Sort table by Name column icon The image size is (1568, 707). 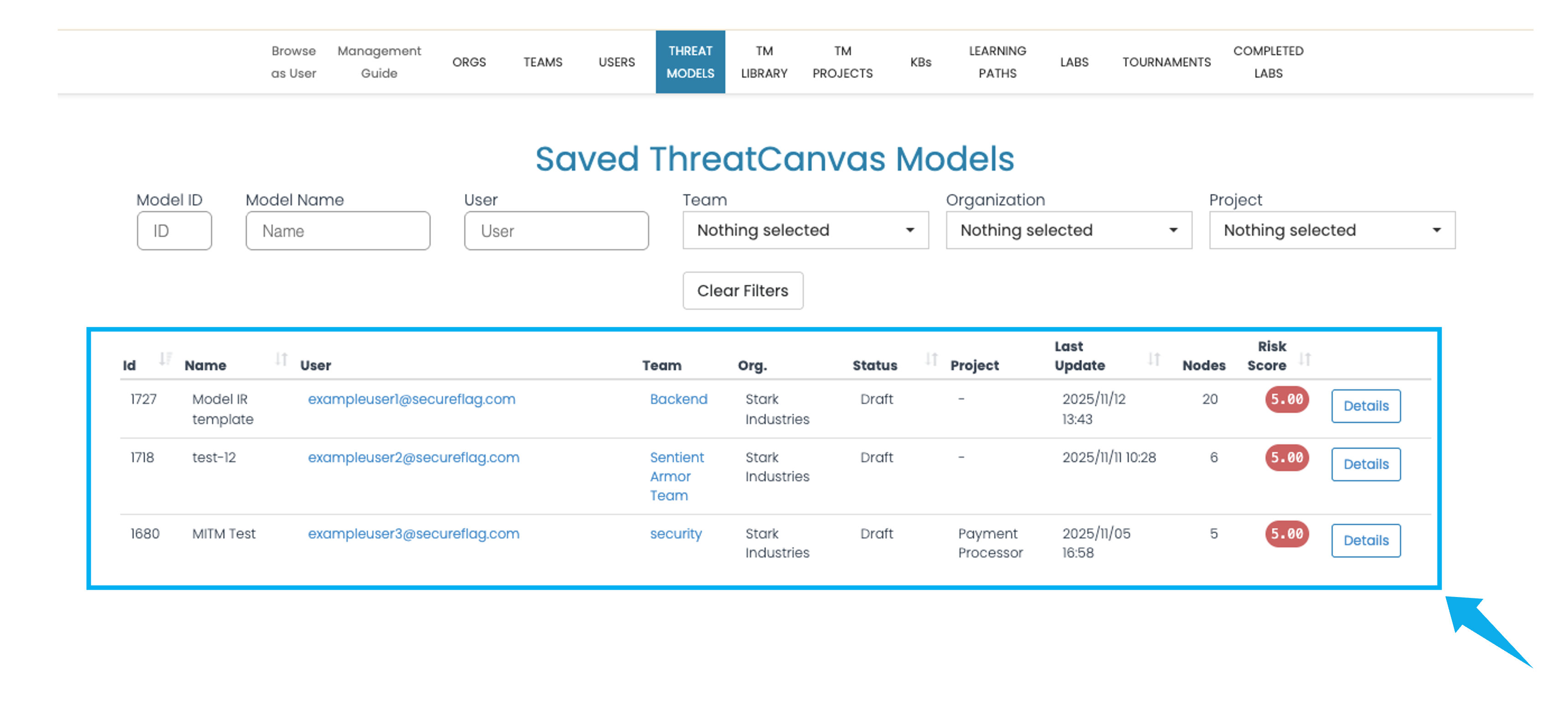281,359
